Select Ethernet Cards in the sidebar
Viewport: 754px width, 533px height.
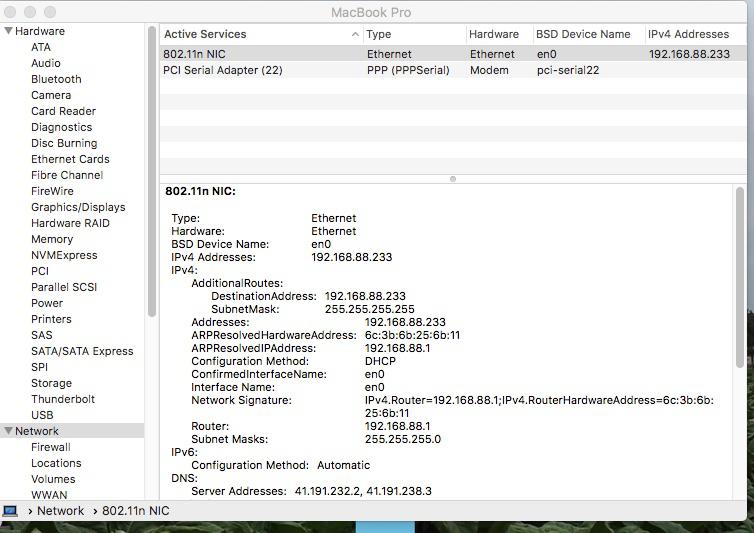70,159
